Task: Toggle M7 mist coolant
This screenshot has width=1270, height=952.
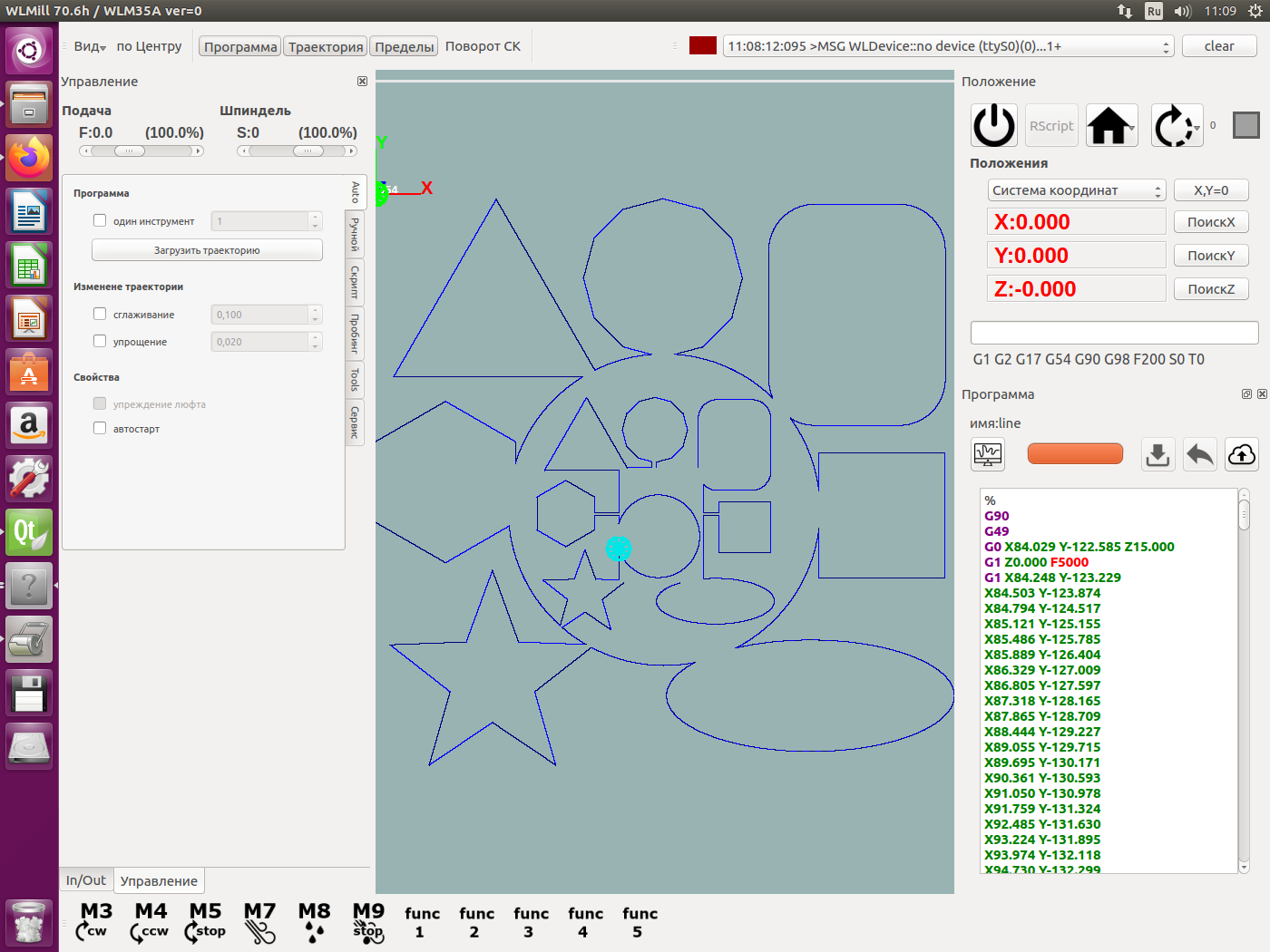Action: point(259,921)
